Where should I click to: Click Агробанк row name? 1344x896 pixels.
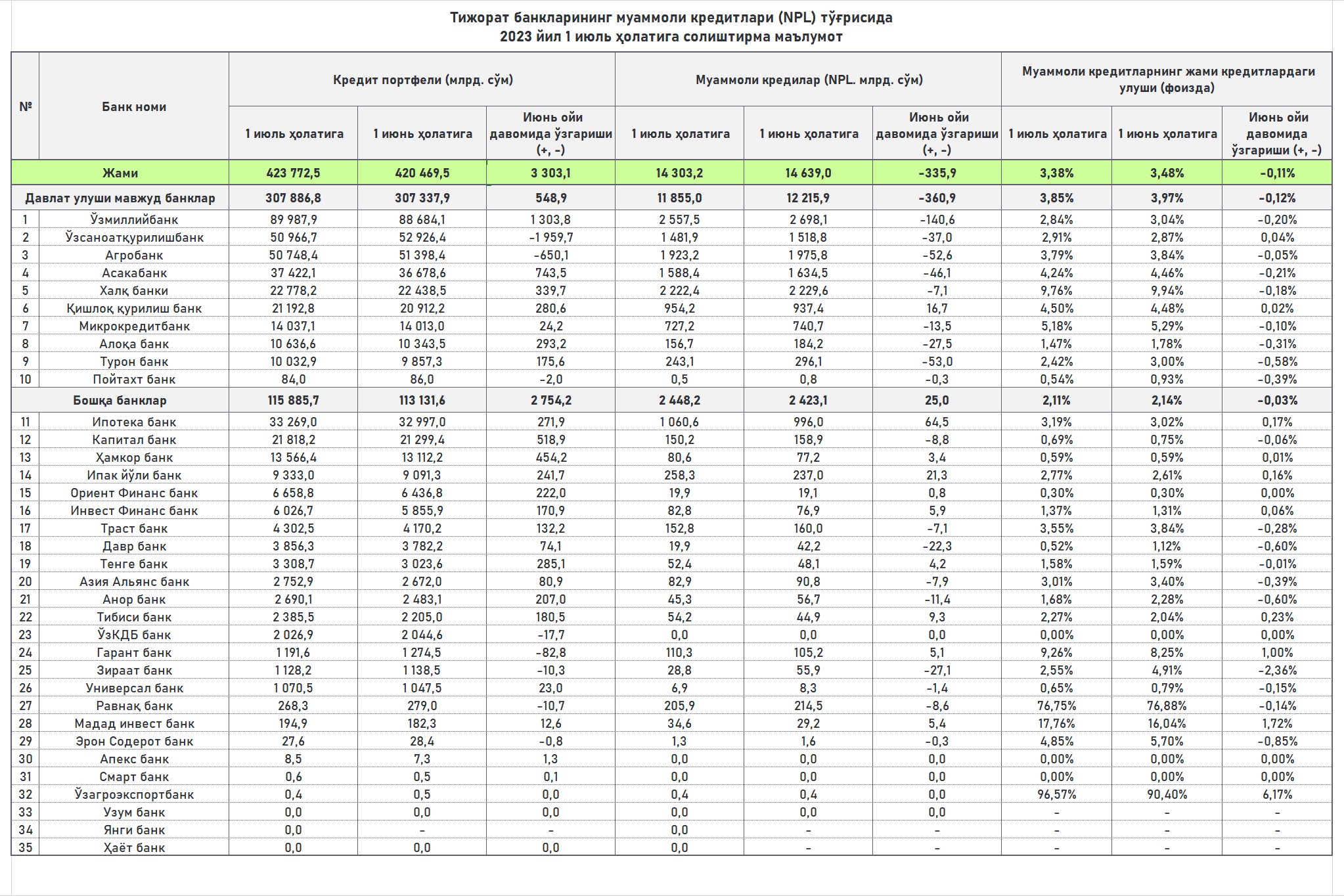tap(134, 255)
